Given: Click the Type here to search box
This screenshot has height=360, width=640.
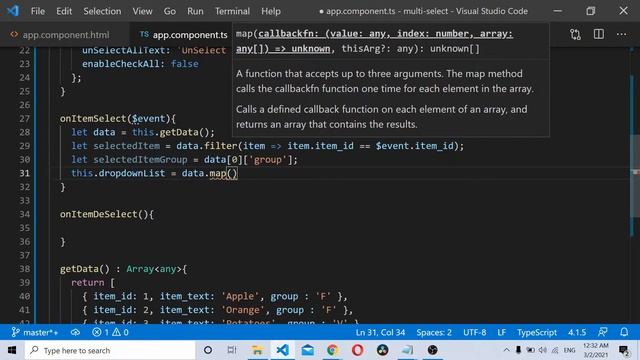Looking at the screenshot, I should tap(110, 350).
